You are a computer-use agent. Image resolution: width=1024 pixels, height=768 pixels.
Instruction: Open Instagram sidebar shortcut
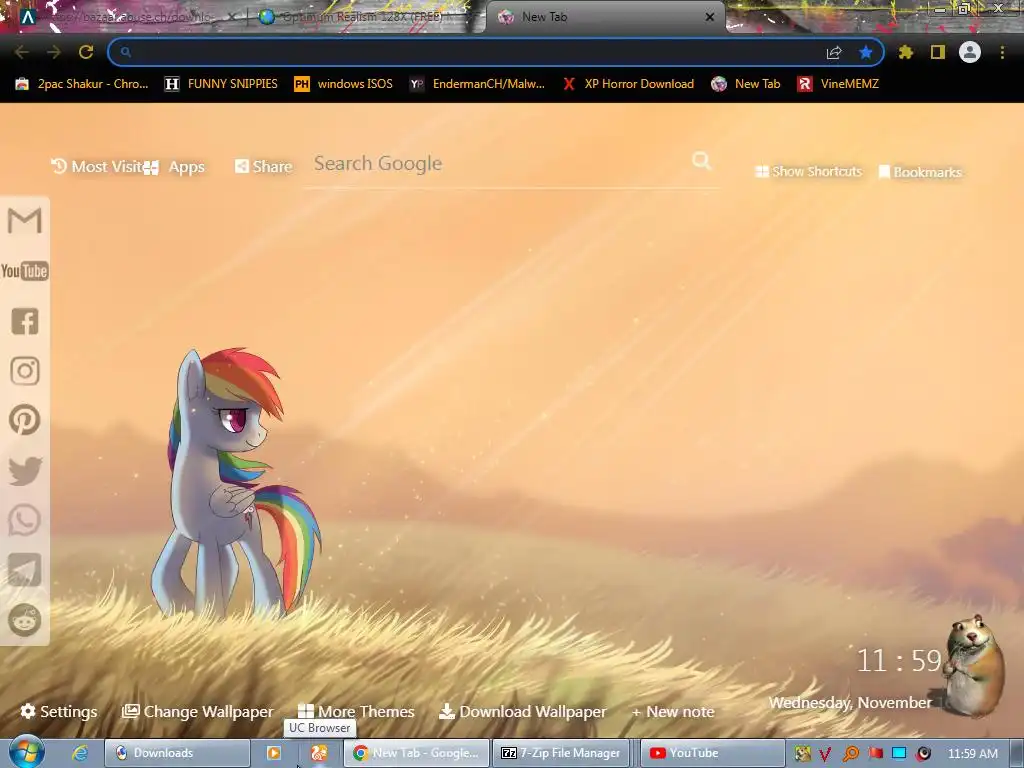[x=25, y=371]
